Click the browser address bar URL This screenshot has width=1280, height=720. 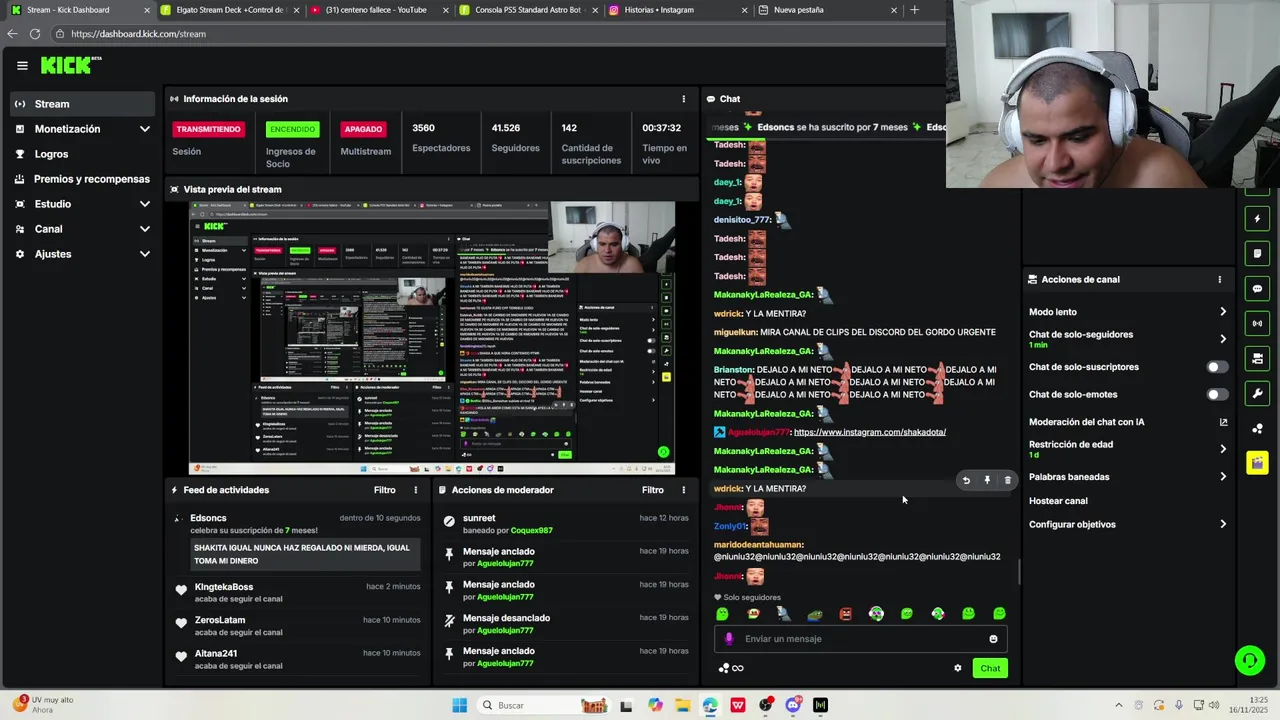[138, 34]
